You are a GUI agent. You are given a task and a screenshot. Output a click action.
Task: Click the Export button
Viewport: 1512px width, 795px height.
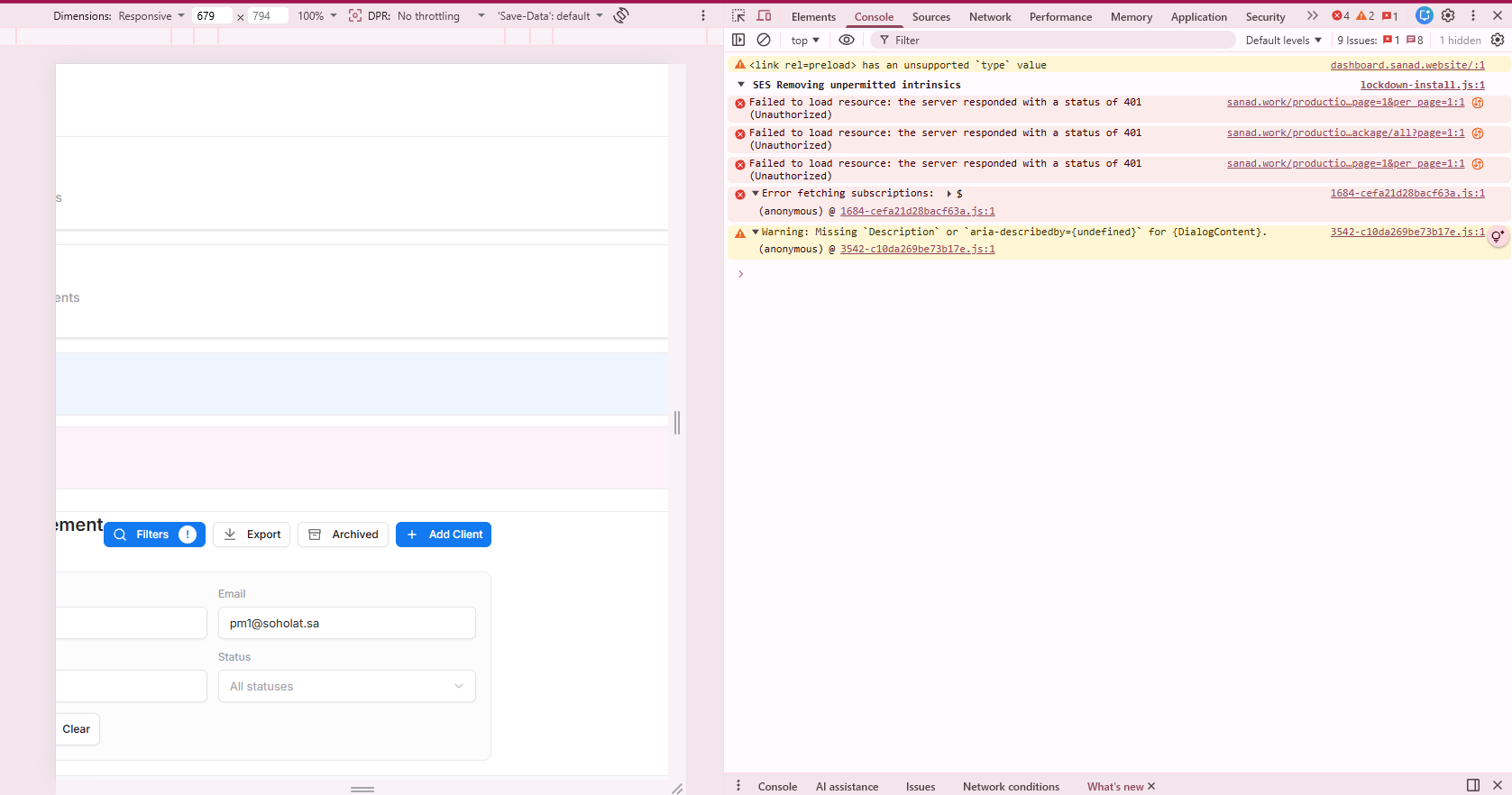coord(252,535)
